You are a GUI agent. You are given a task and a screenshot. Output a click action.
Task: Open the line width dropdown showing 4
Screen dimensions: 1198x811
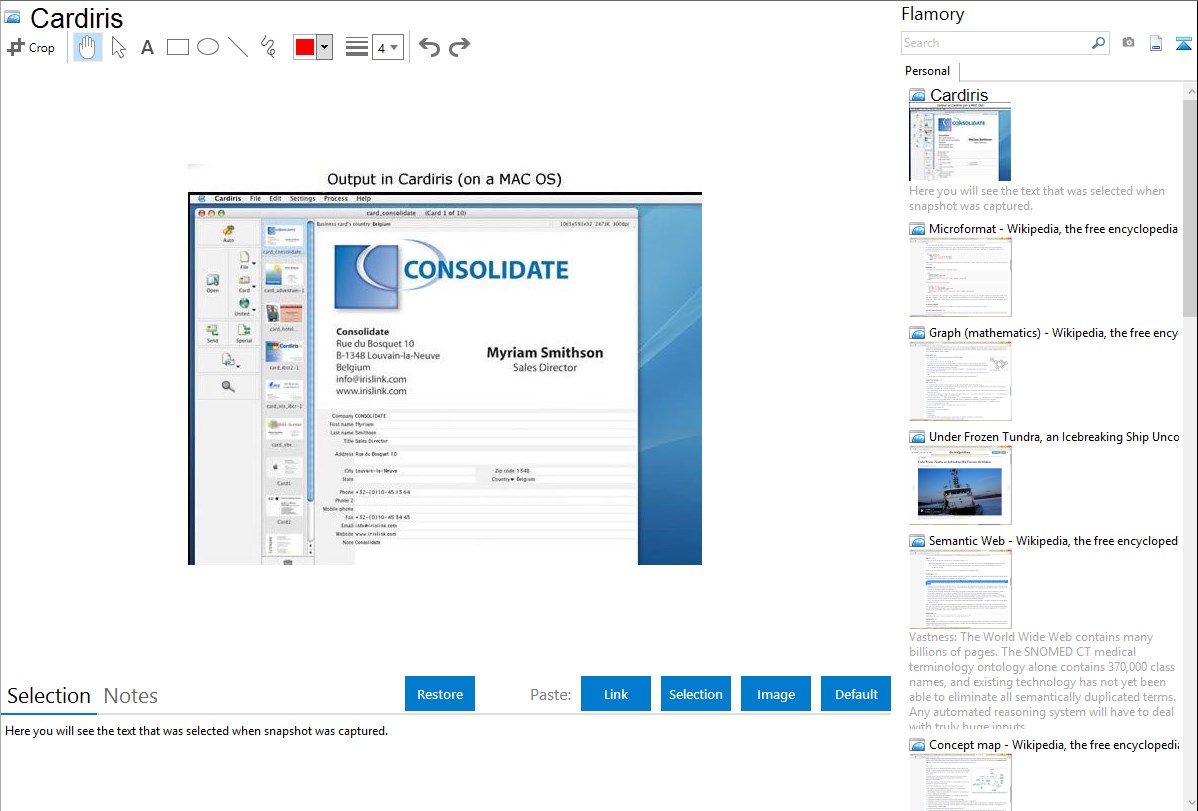click(x=388, y=47)
